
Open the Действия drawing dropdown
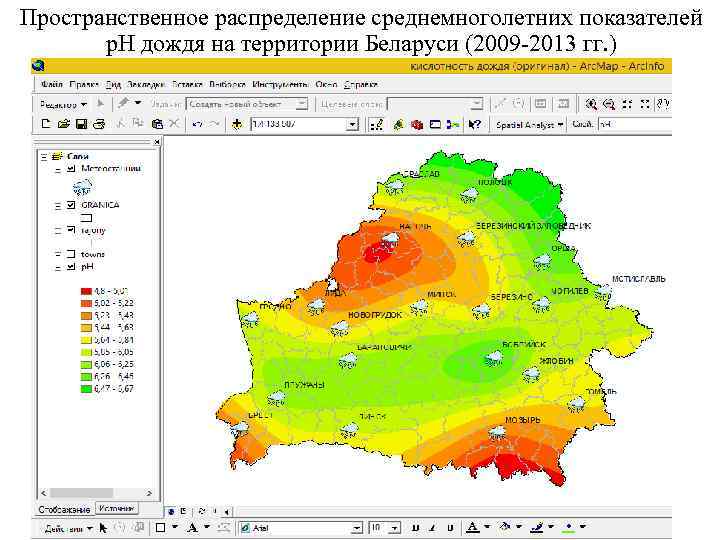click(x=68, y=529)
